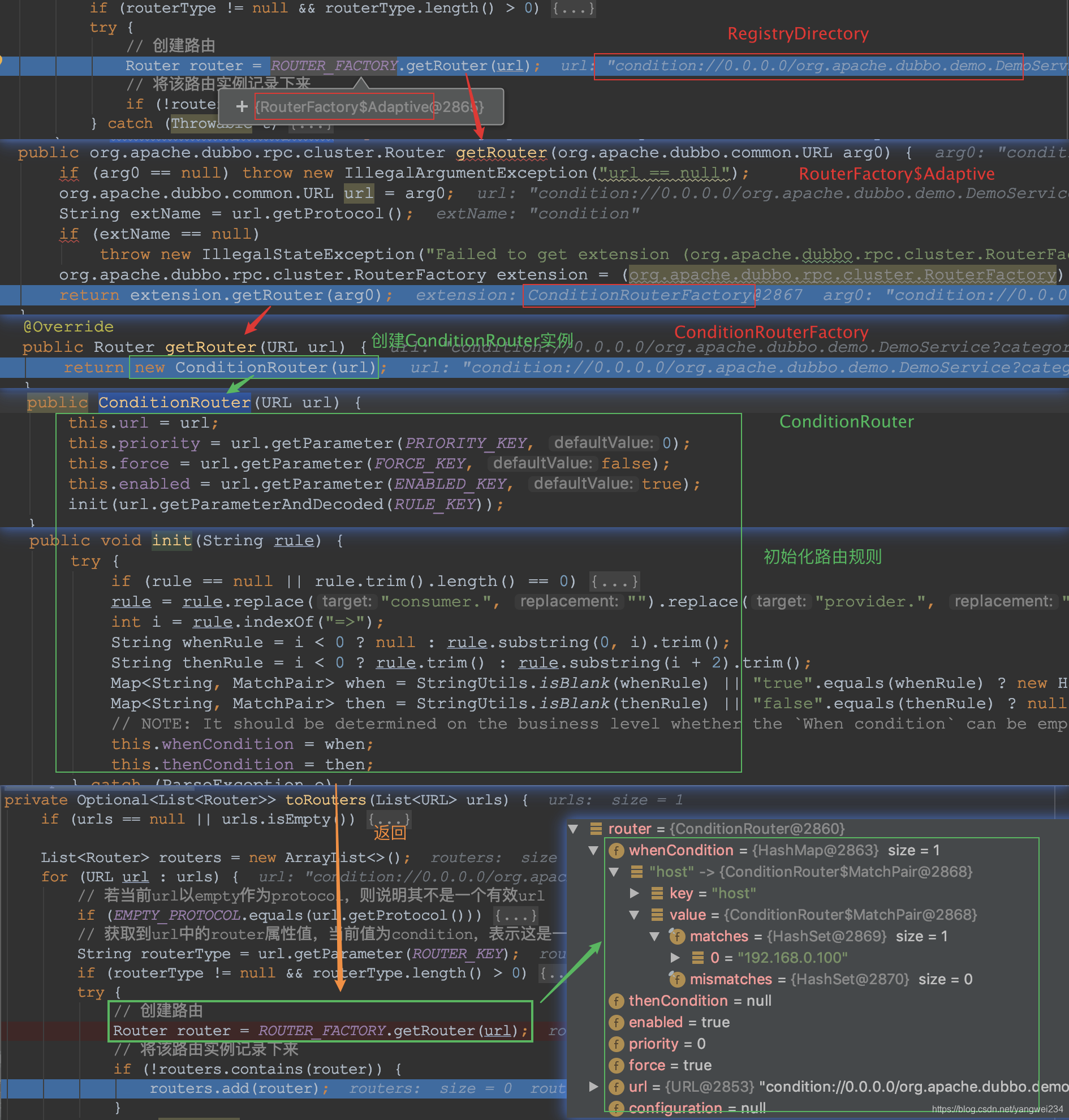Image resolution: width=1069 pixels, height=1120 pixels.
Task: Click the object icon beside router variable
Action: point(596,829)
